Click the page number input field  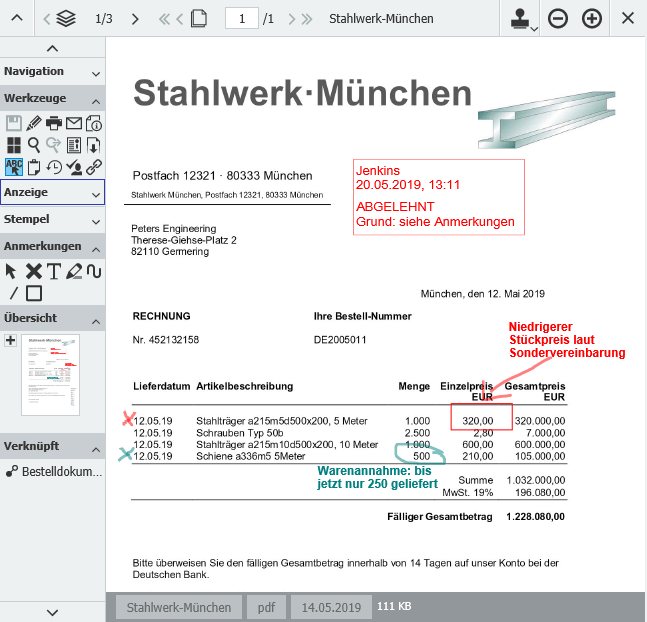pyautogui.click(x=242, y=19)
